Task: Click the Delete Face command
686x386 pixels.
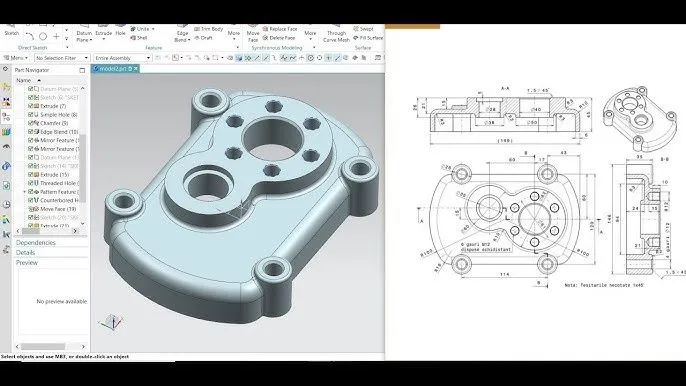Action: (x=279, y=38)
